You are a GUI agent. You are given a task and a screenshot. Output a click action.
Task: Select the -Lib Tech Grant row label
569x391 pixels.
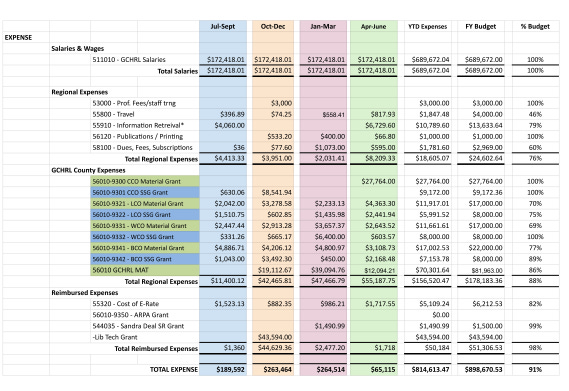click(115, 337)
